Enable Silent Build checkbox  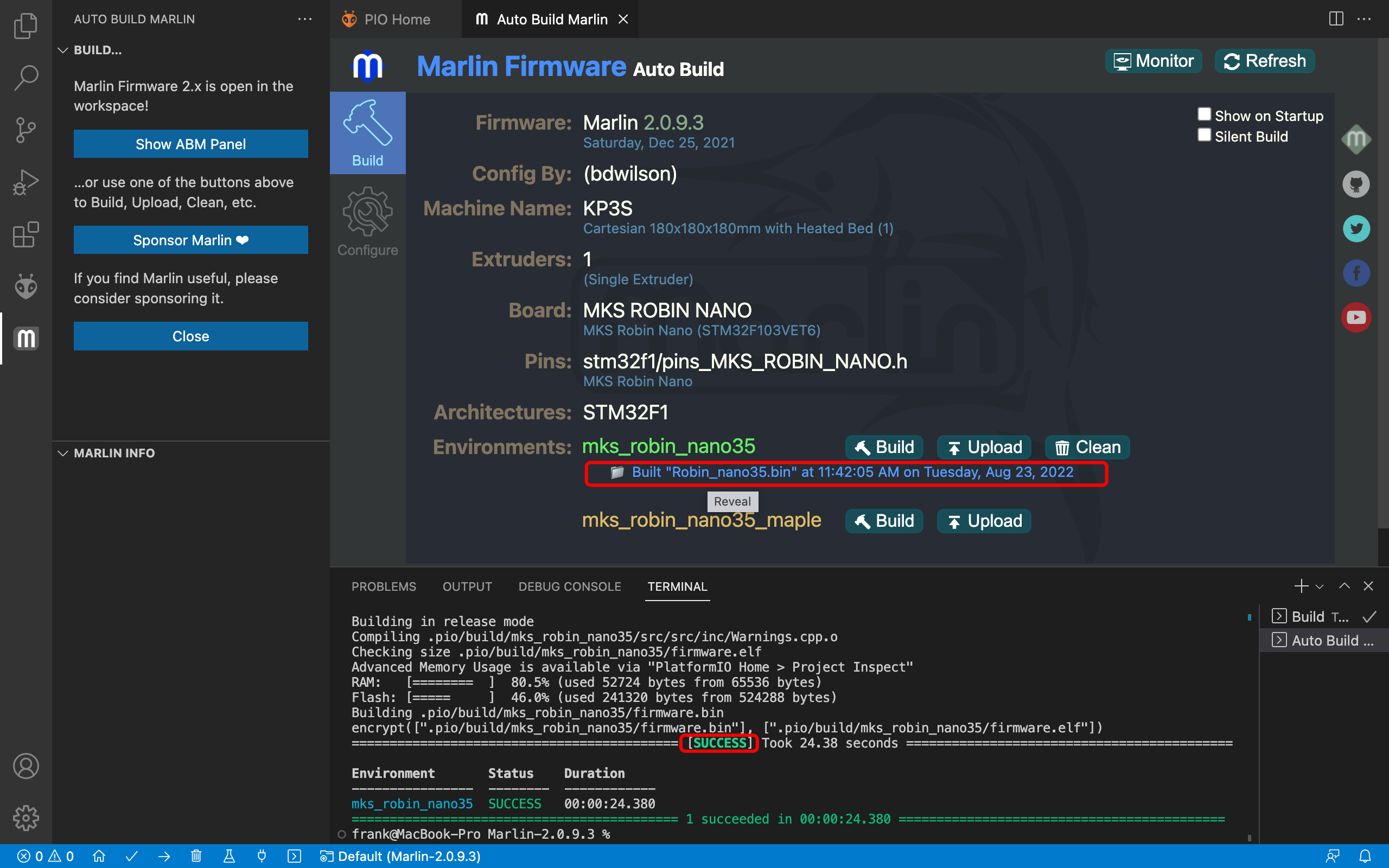pos(1204,135)
